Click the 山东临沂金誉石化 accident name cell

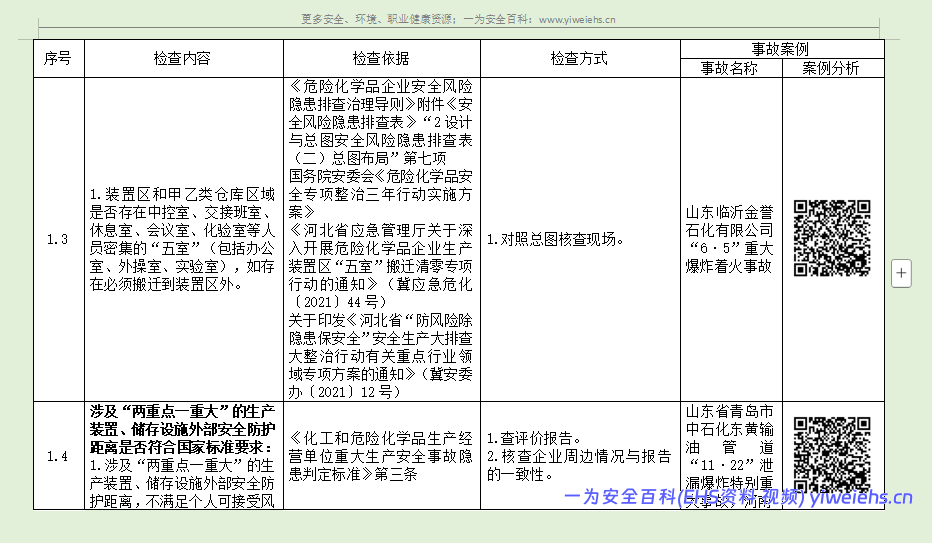[729, 239]
